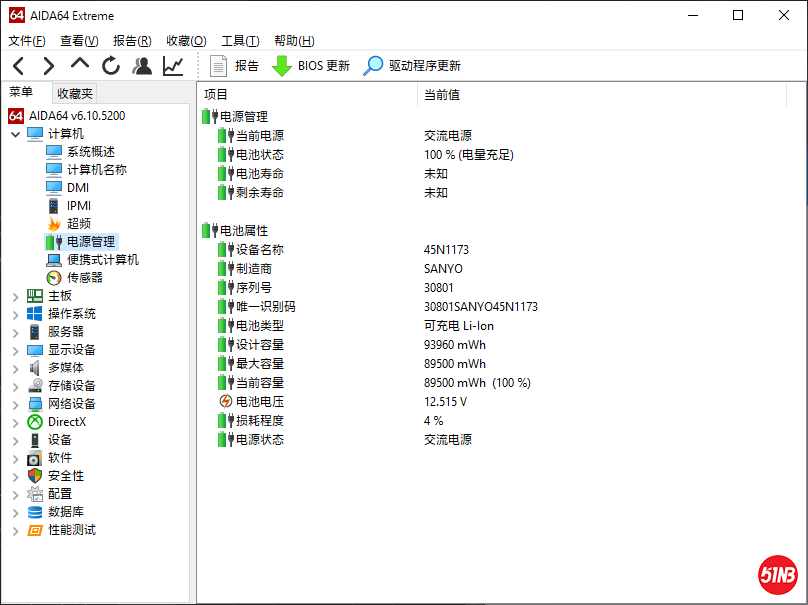Image resolution: width=808 pixels, height=605 pixels.
Task: Collapse the 计算机 tree branch
Action: point(16,133)
